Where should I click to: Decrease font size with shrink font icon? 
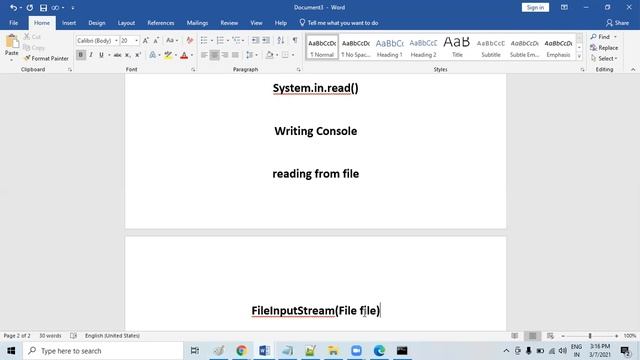click(x=156, y=40)
